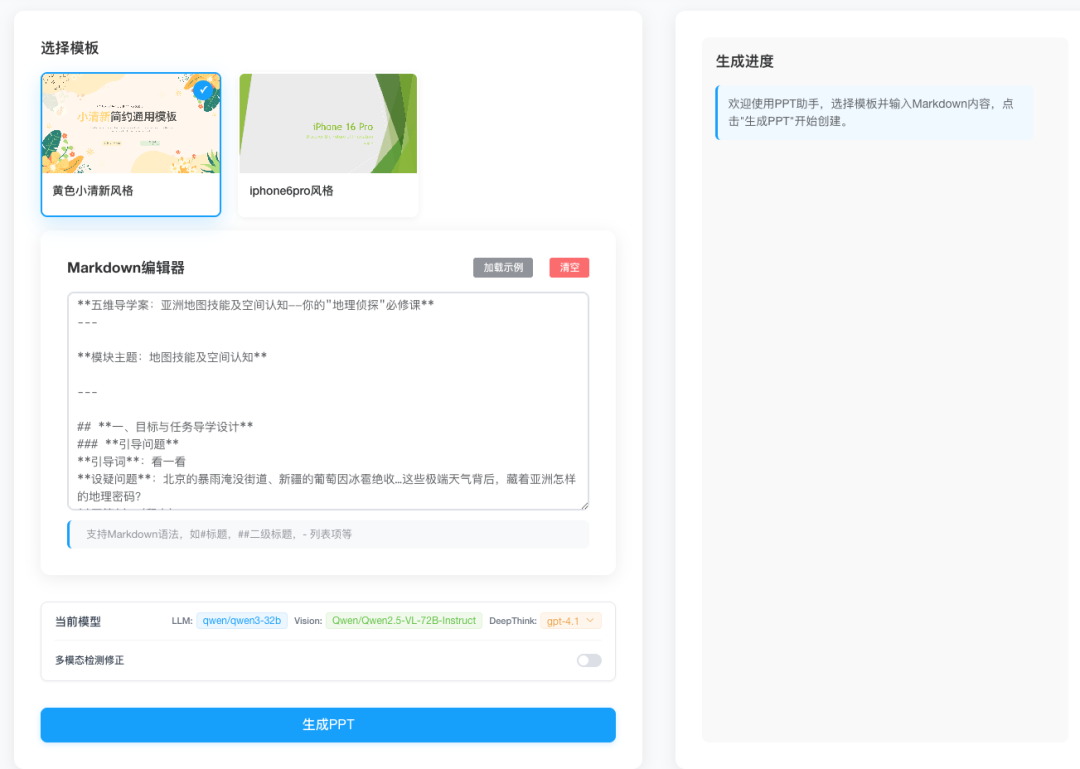1080x769 pixels.
Task: Select the 黄色小清新风格 template thumbnail
Action: pos(130,121)
